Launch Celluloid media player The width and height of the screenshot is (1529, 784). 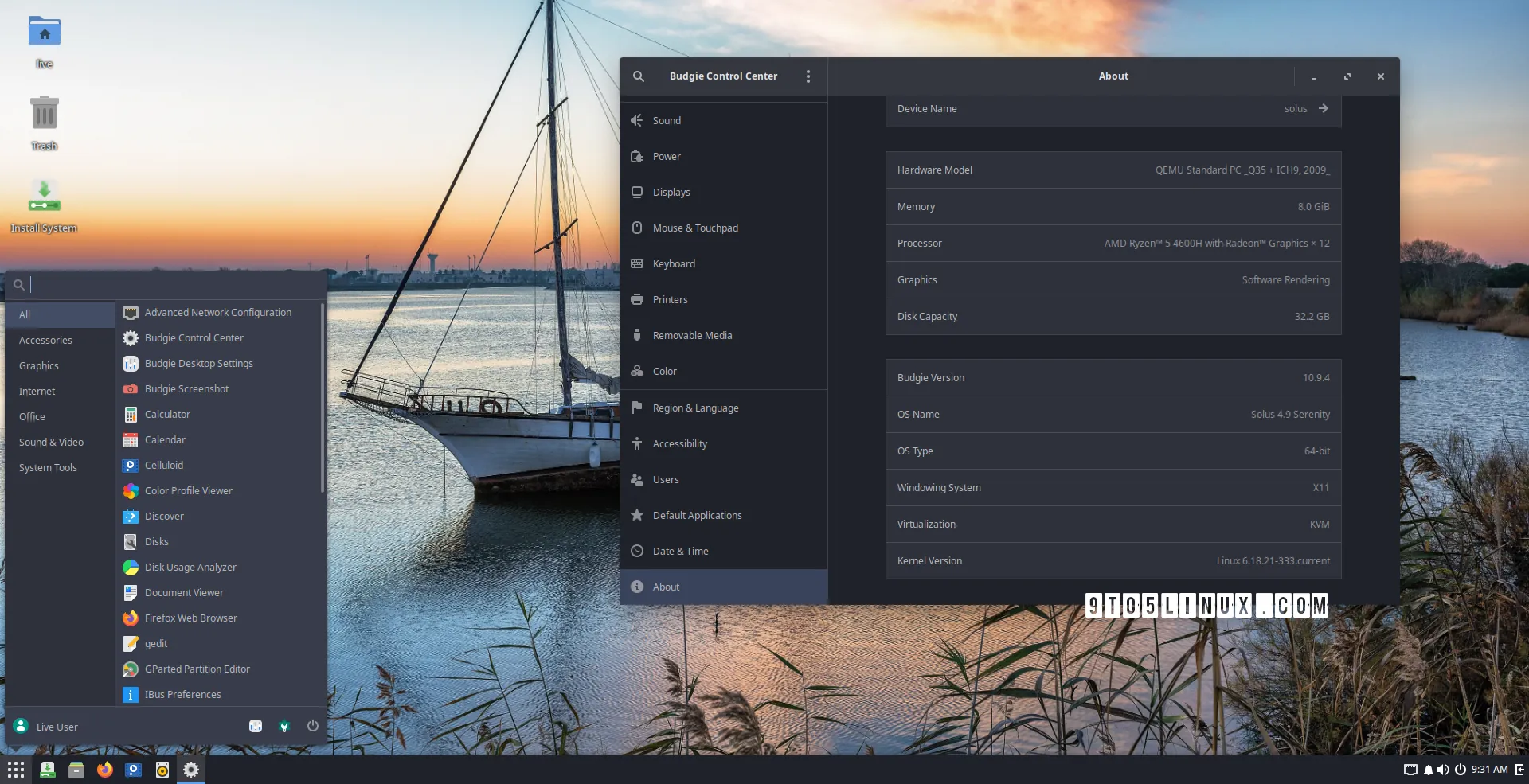coord(163,465)
